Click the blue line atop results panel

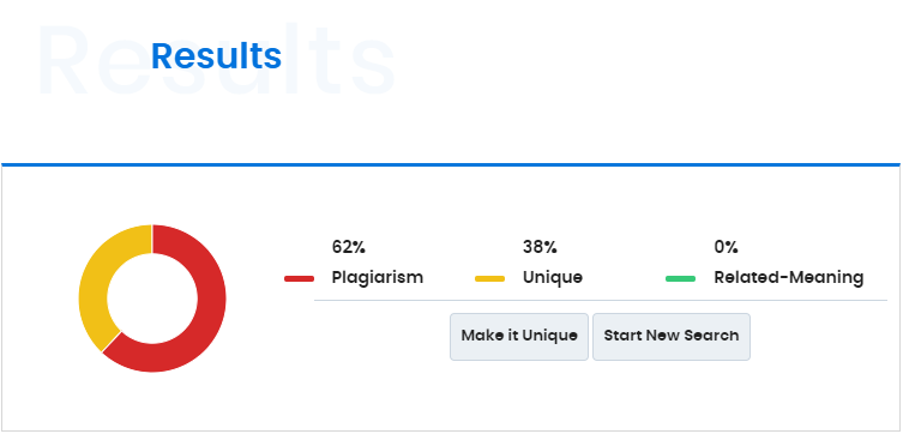(451, 165)
